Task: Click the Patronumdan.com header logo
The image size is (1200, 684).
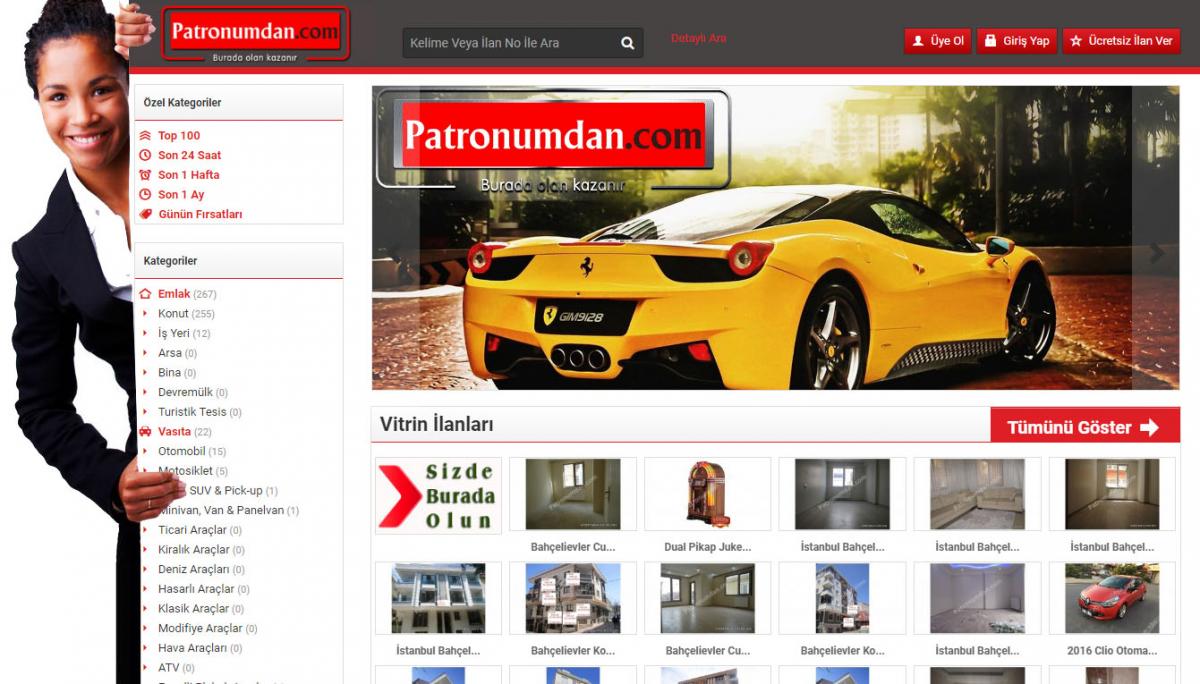Action: point(255,35)
